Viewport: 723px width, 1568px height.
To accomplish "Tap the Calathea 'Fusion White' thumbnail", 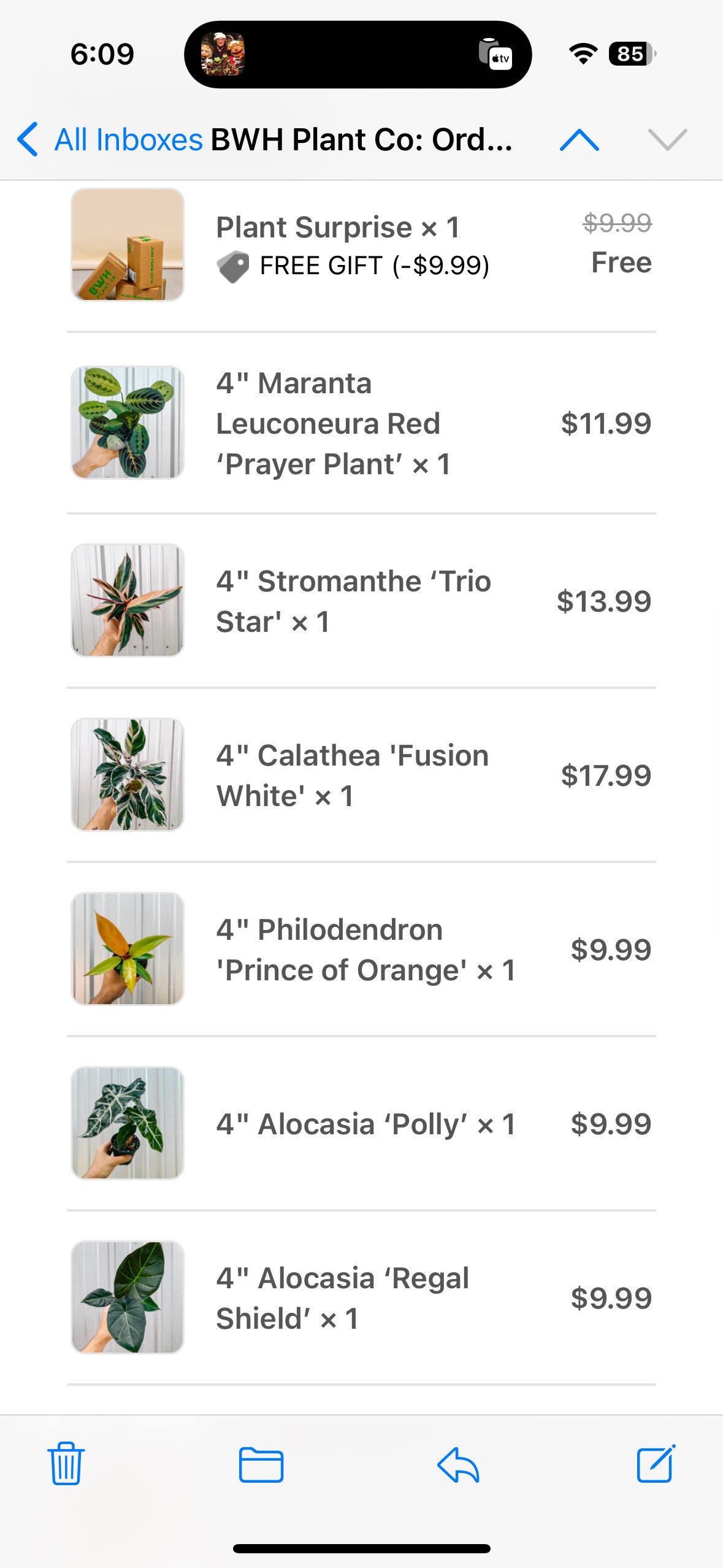I will 128,775.
